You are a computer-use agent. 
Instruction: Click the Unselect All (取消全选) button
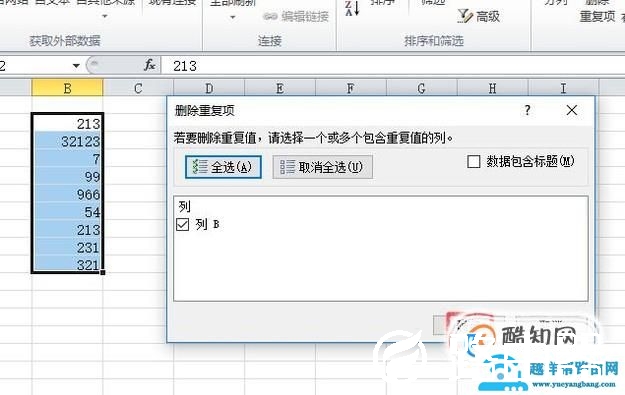322,167
